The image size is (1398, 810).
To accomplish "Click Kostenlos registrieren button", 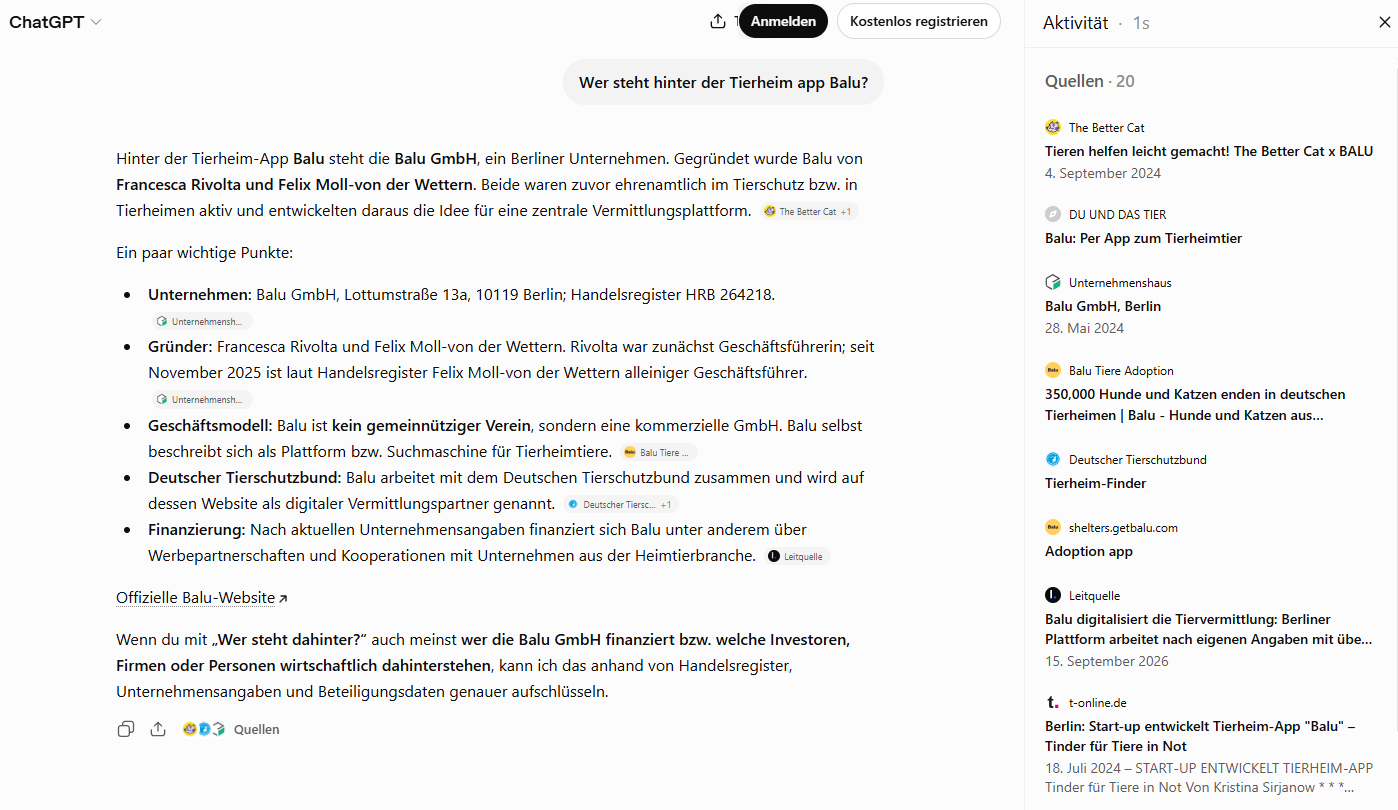I will tap(918, 21).
